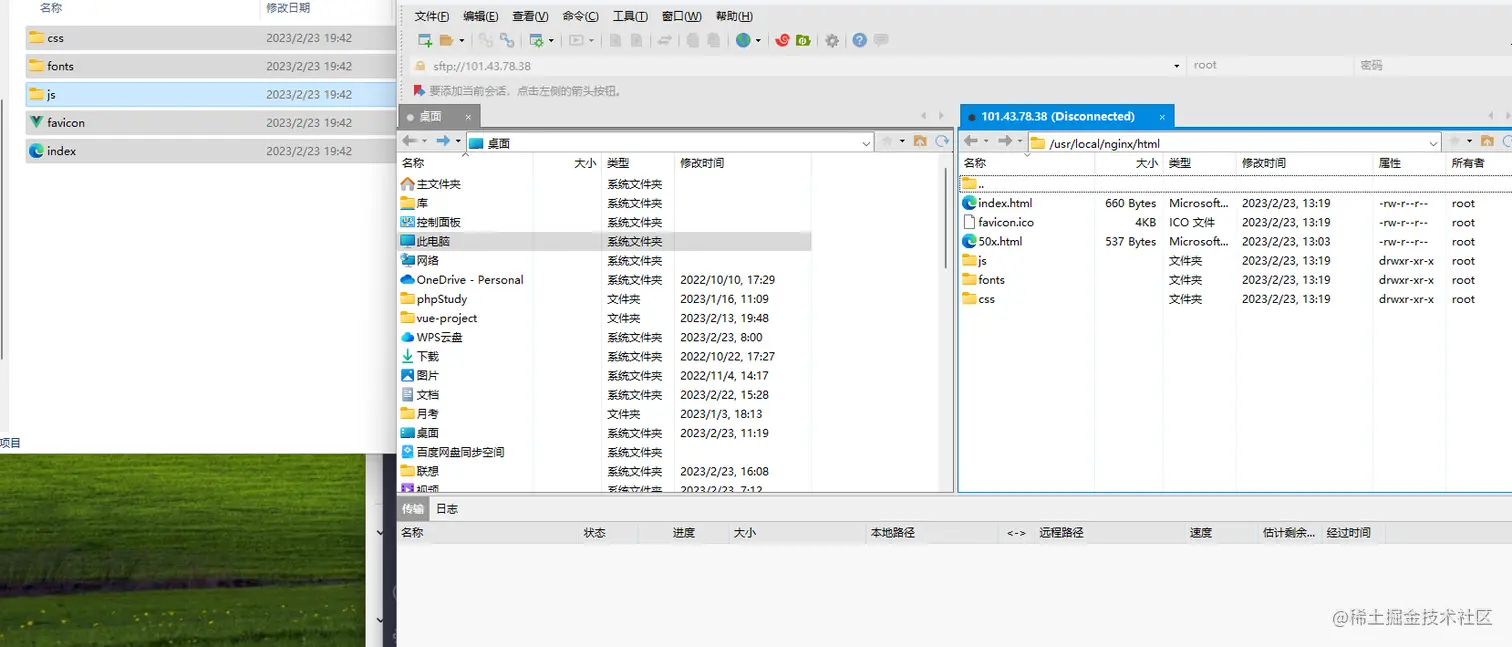Sort remote files by 属性 column header

point(1410,163)
